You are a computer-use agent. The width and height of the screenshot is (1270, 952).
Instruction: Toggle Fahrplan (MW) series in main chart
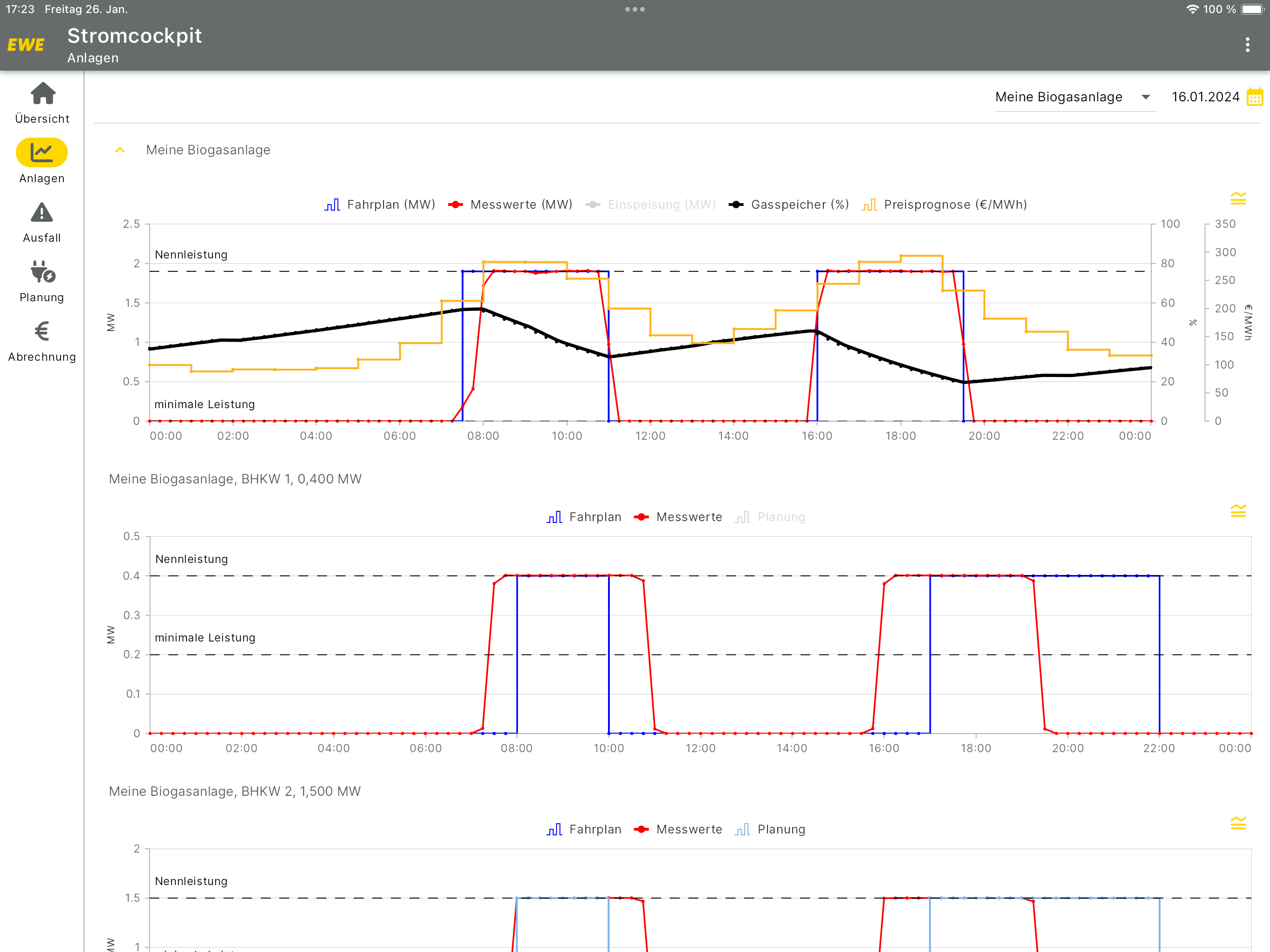click(x=379, y=205)
